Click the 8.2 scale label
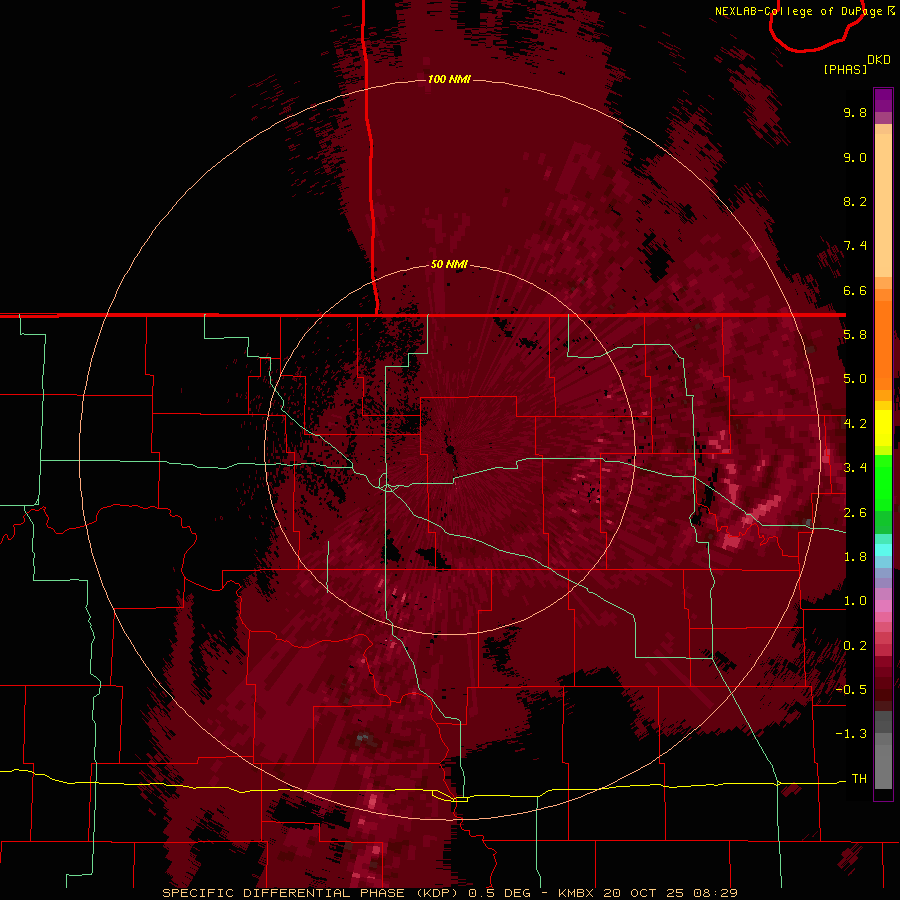 [x=855, y=201]
